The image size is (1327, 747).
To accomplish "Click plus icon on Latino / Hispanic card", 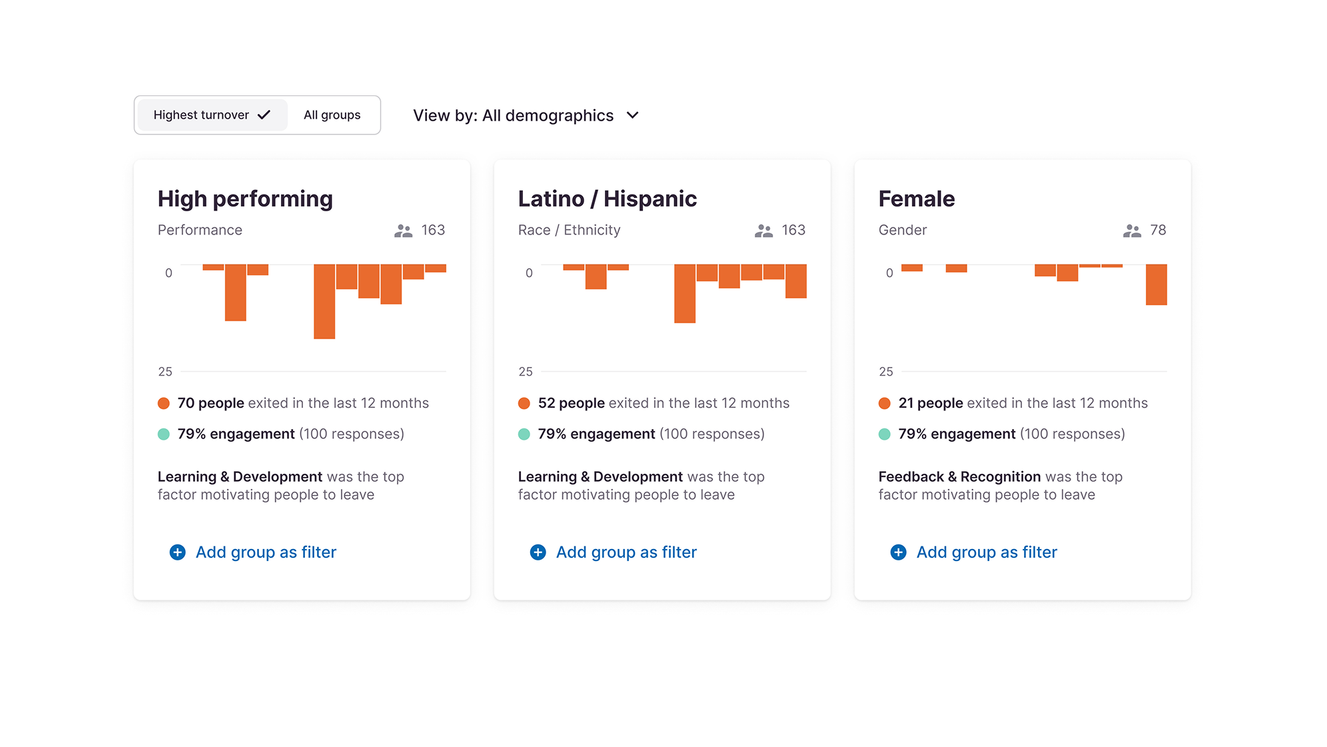I will point(538,552).
